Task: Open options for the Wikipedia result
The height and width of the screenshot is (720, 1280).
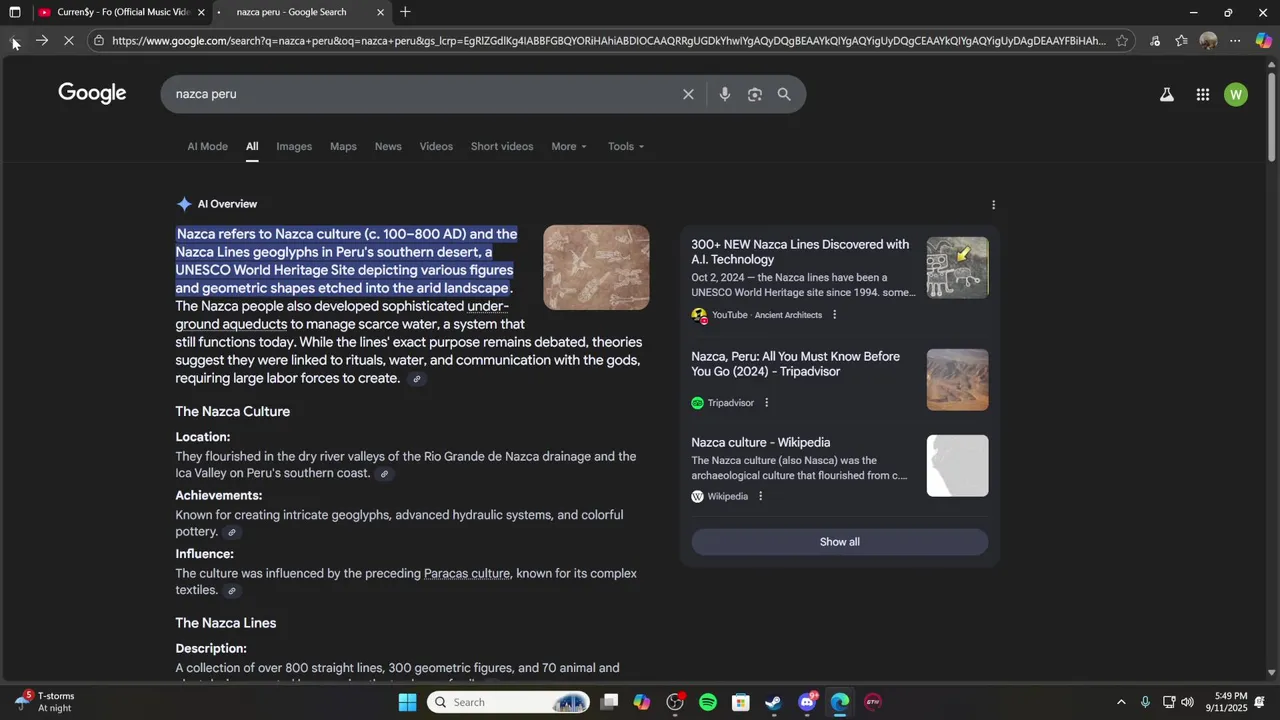Action: click(760, 497)
